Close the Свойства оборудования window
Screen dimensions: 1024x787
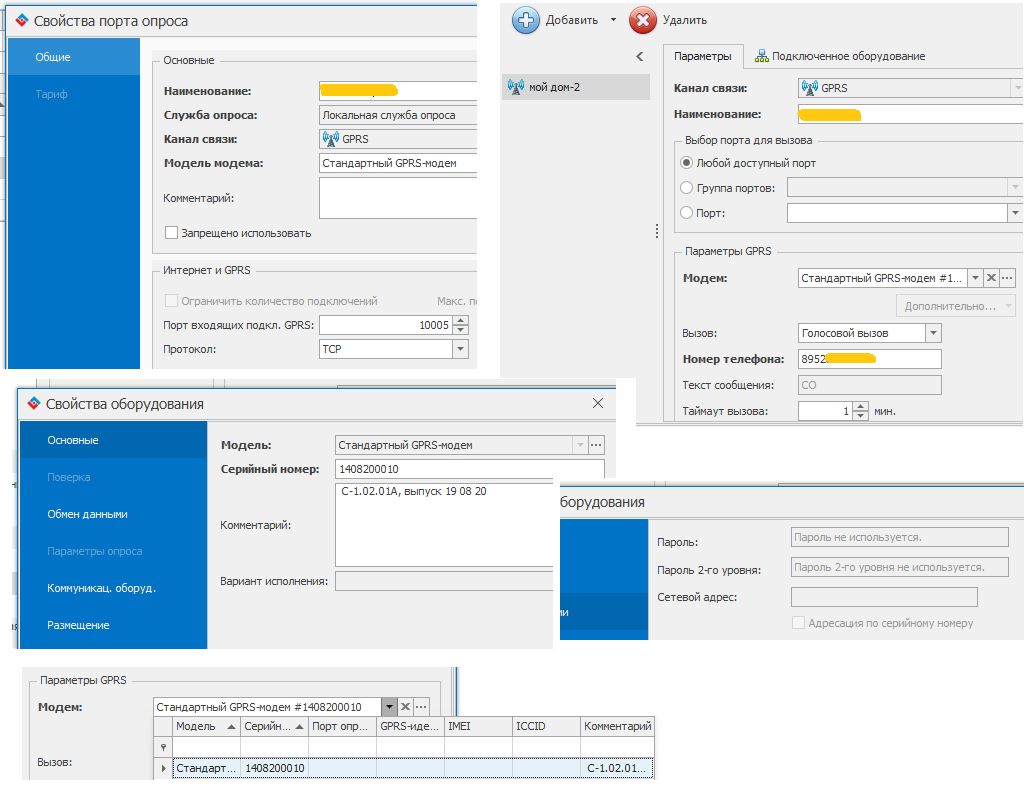(x=598, y=403)
